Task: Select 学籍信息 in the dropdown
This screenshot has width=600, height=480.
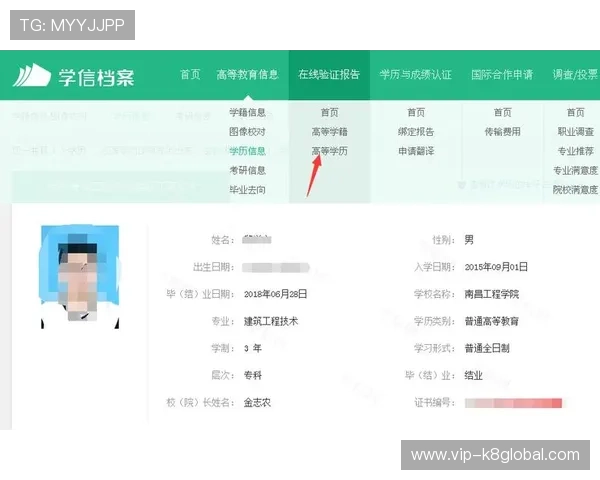Action: point(247,113)
